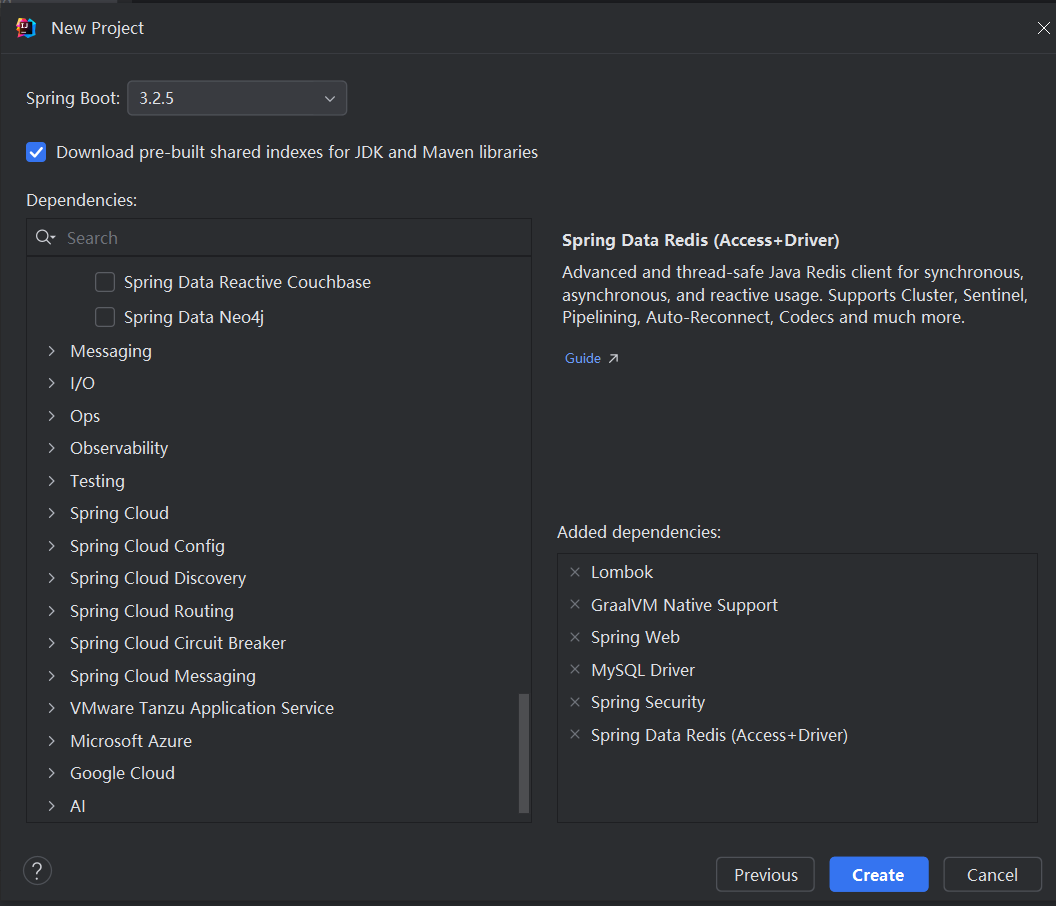Select GraalVM Native Support text entry
Screen dimensions: 1056x906
[684, 605]
